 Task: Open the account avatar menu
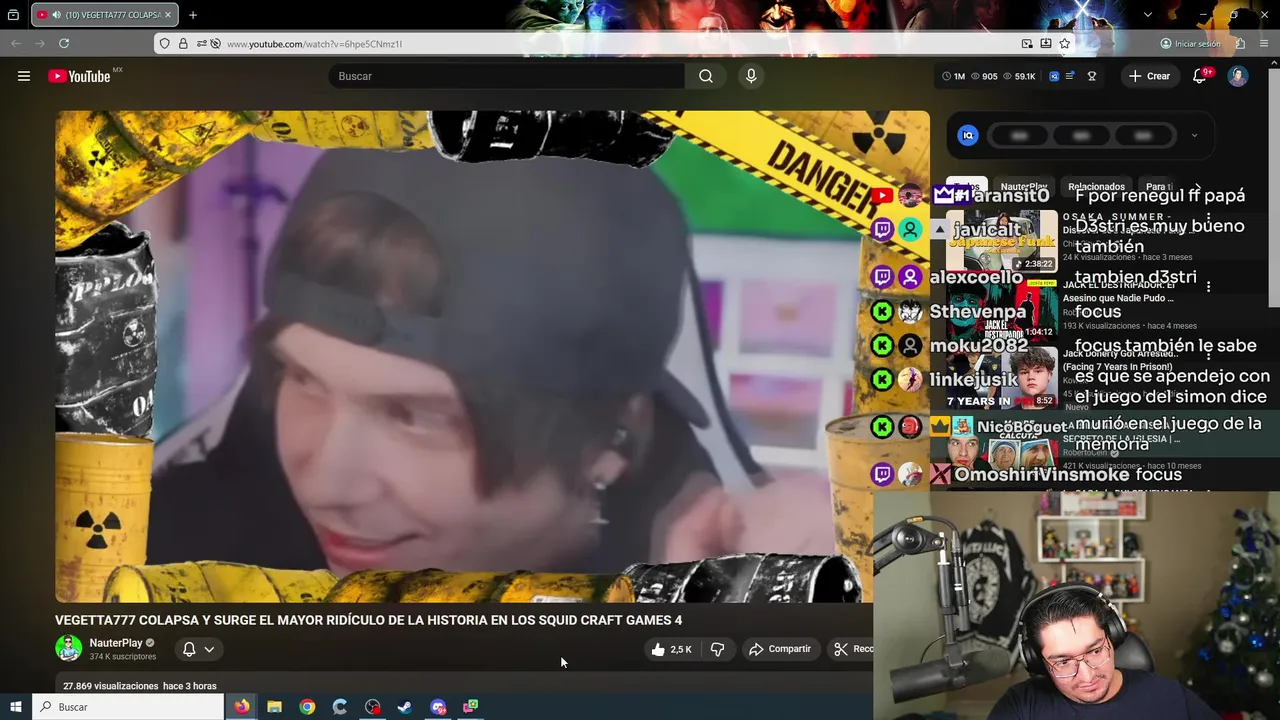(1238, 76)
